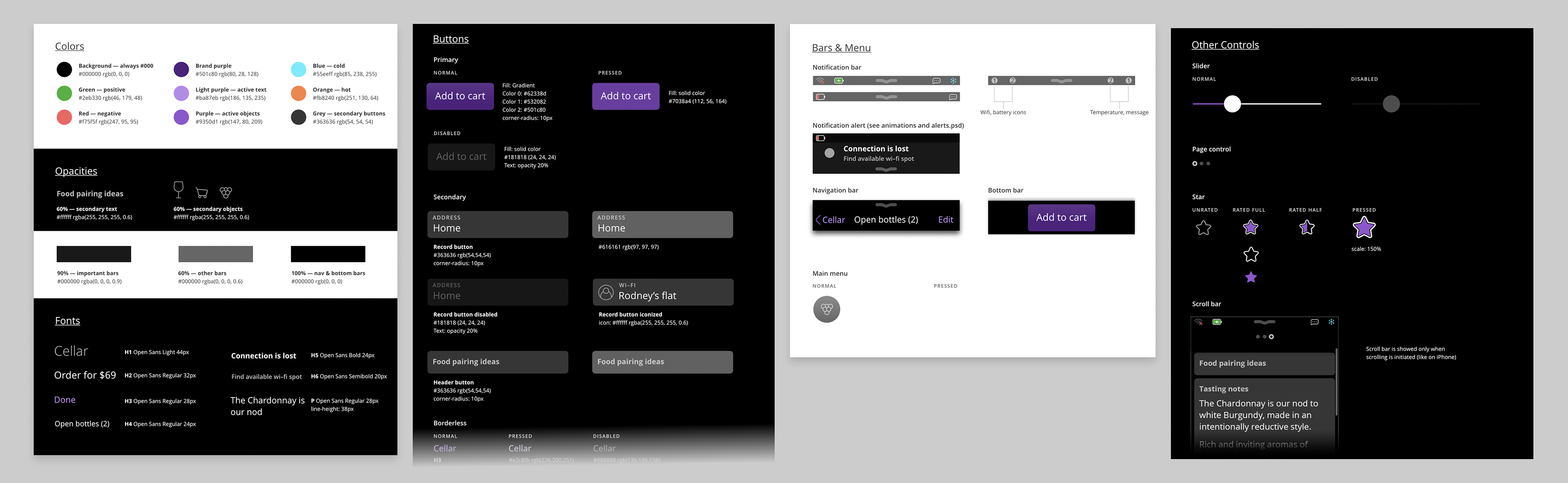Click the Cellar back link in Navigation bar
This screenshot has width=1568, height=483.
click(833, 219)
